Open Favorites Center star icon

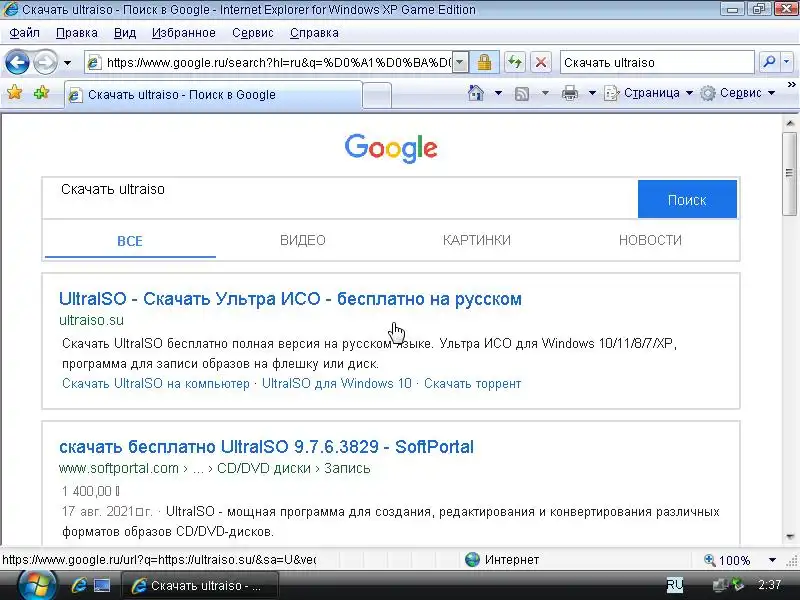[x=15, y=92]
